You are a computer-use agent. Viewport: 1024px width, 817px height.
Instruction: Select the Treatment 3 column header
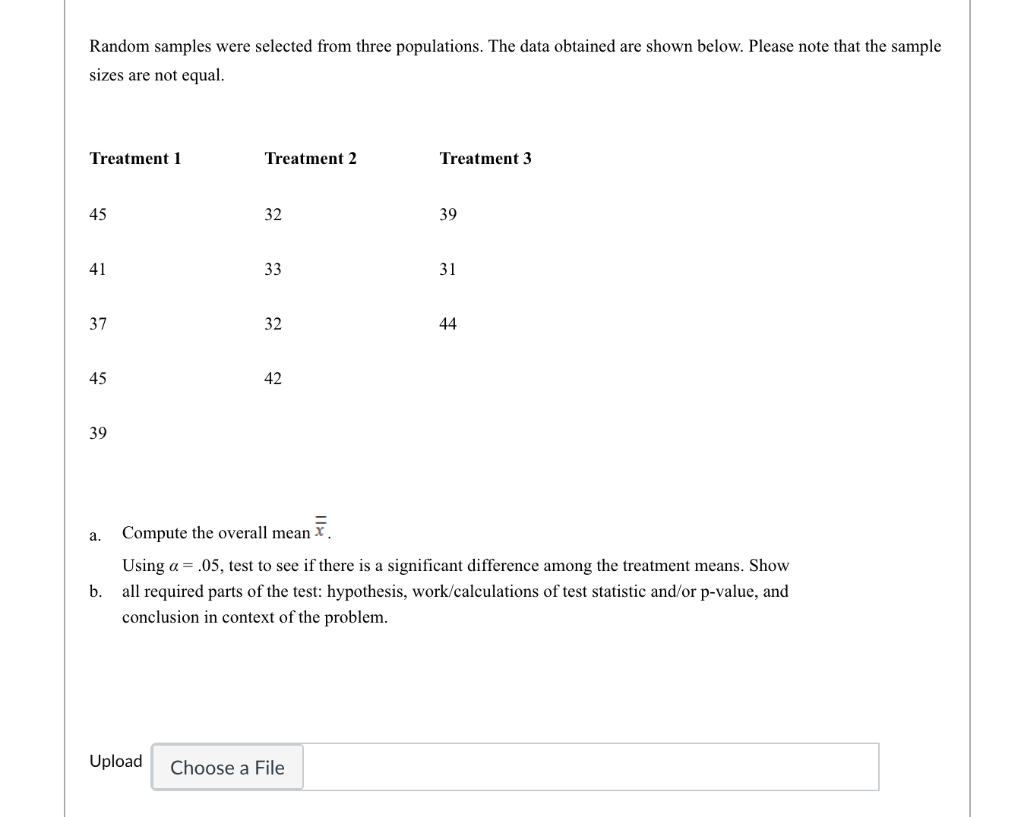(x=485, y=158)
